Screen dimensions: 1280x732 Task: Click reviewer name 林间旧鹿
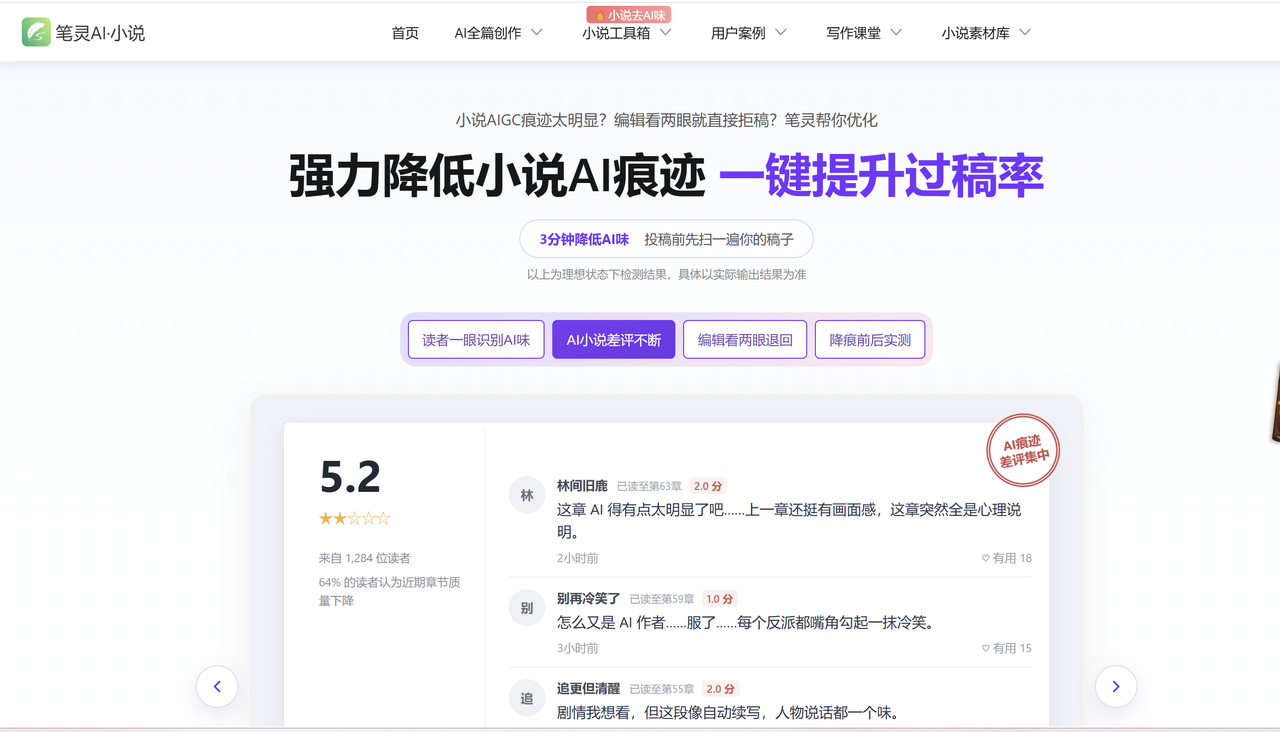point(582,486)
